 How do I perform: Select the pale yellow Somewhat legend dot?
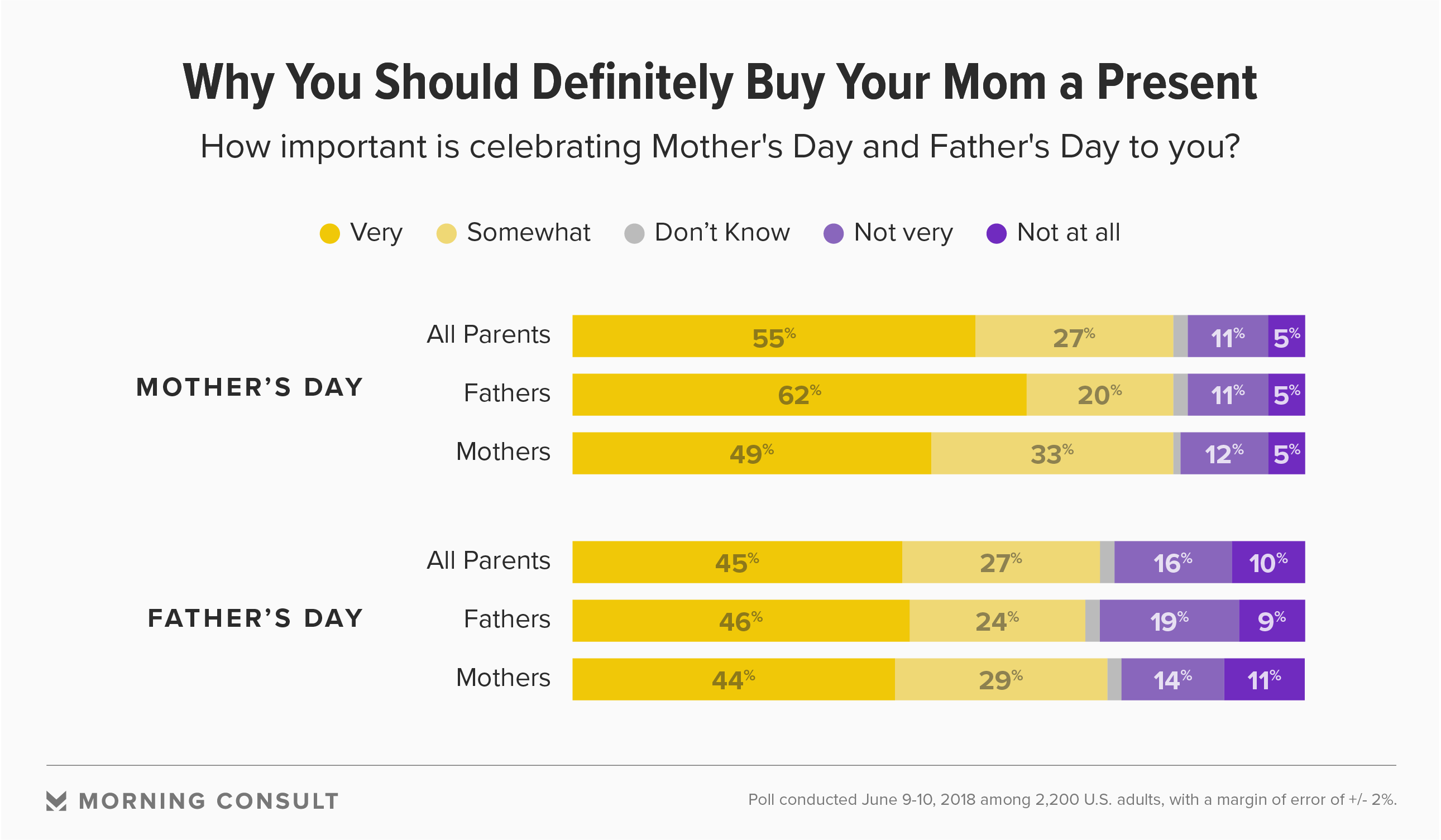click(x=446, y=233)
